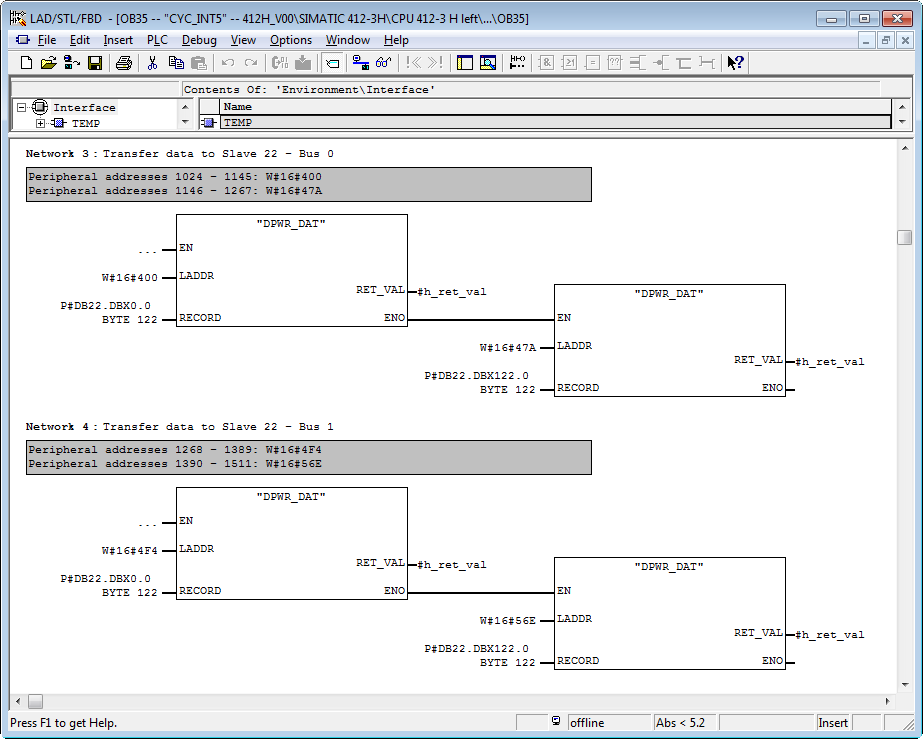
Task: Open the PLC menu
Action: 157,40
